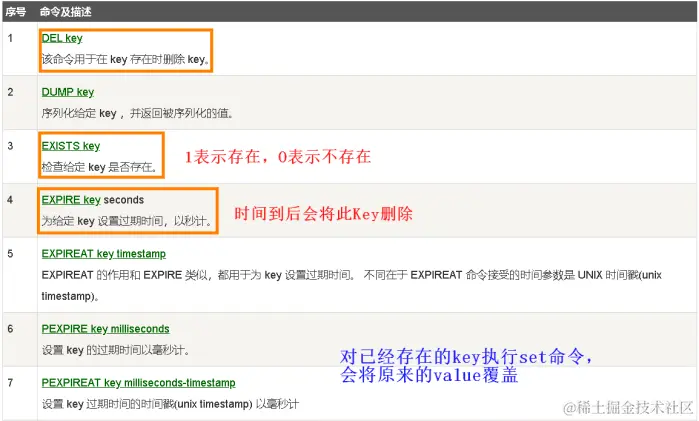Click the word seconds after EXPIRE key
Screen dimensions: 699x421
click(124, 200)
